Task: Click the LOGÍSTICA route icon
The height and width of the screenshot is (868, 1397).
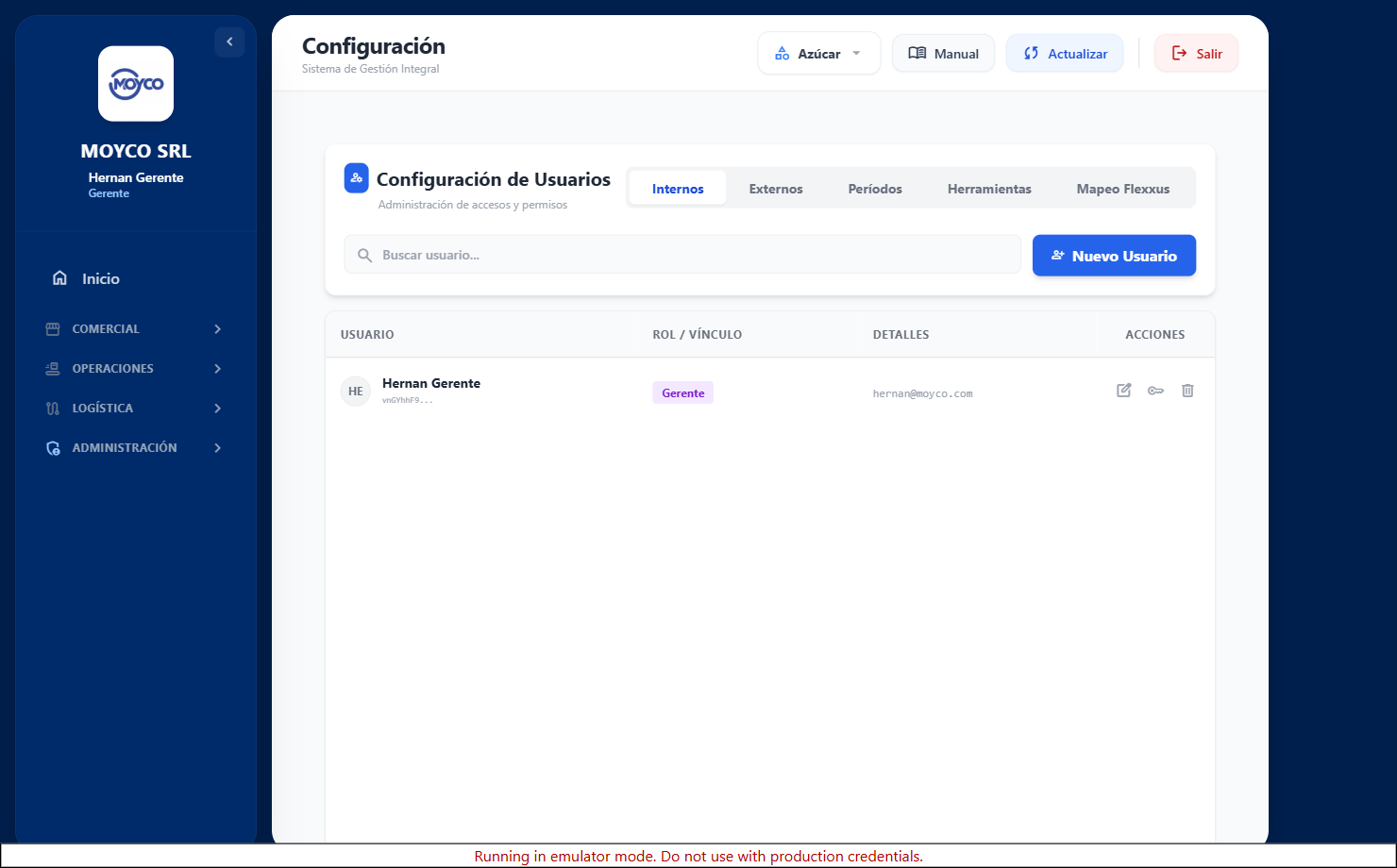Action: click(x=53, y=409)
